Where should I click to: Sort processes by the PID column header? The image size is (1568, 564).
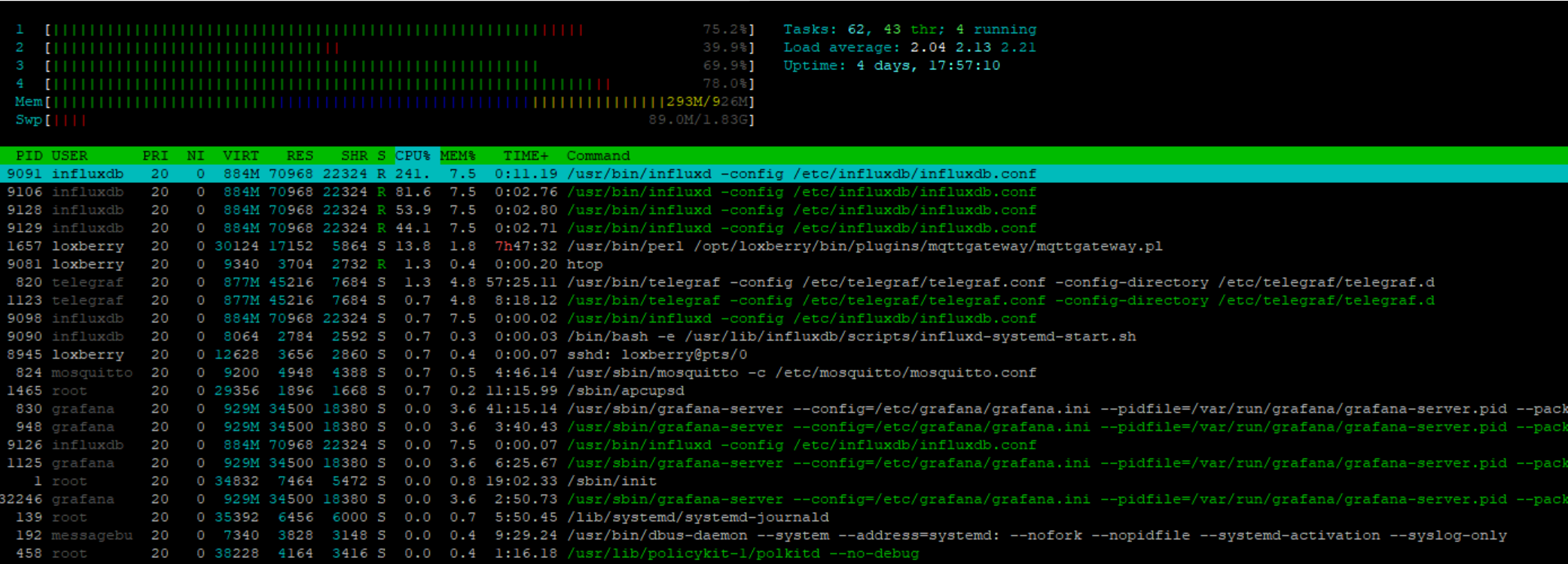[x=29, y=156]
